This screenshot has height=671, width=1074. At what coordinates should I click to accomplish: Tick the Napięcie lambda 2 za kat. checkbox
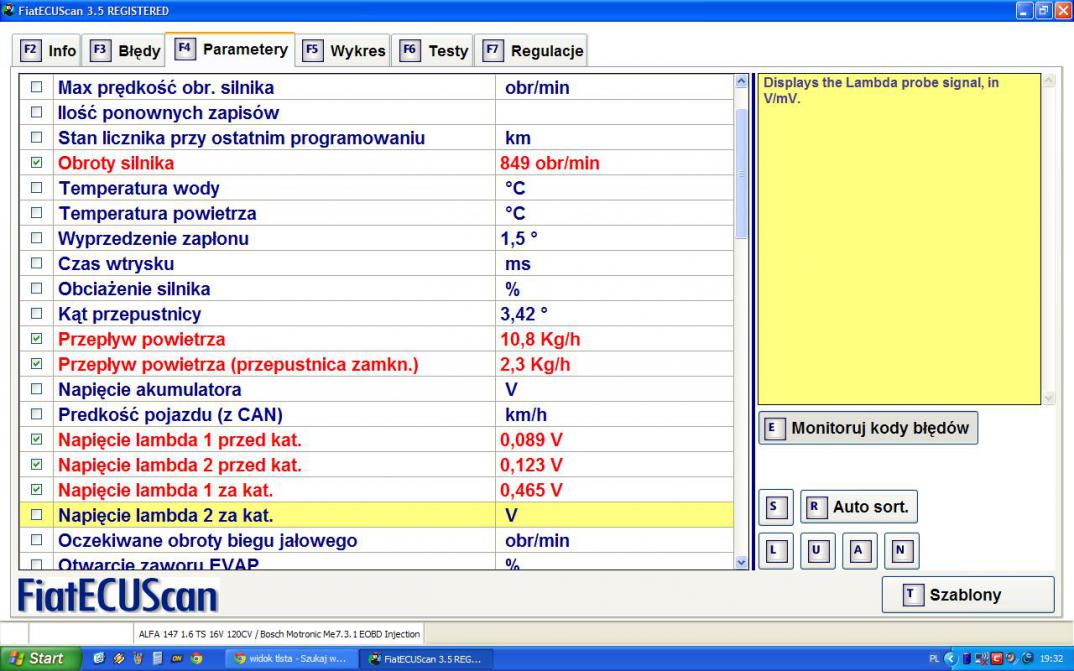37,516
